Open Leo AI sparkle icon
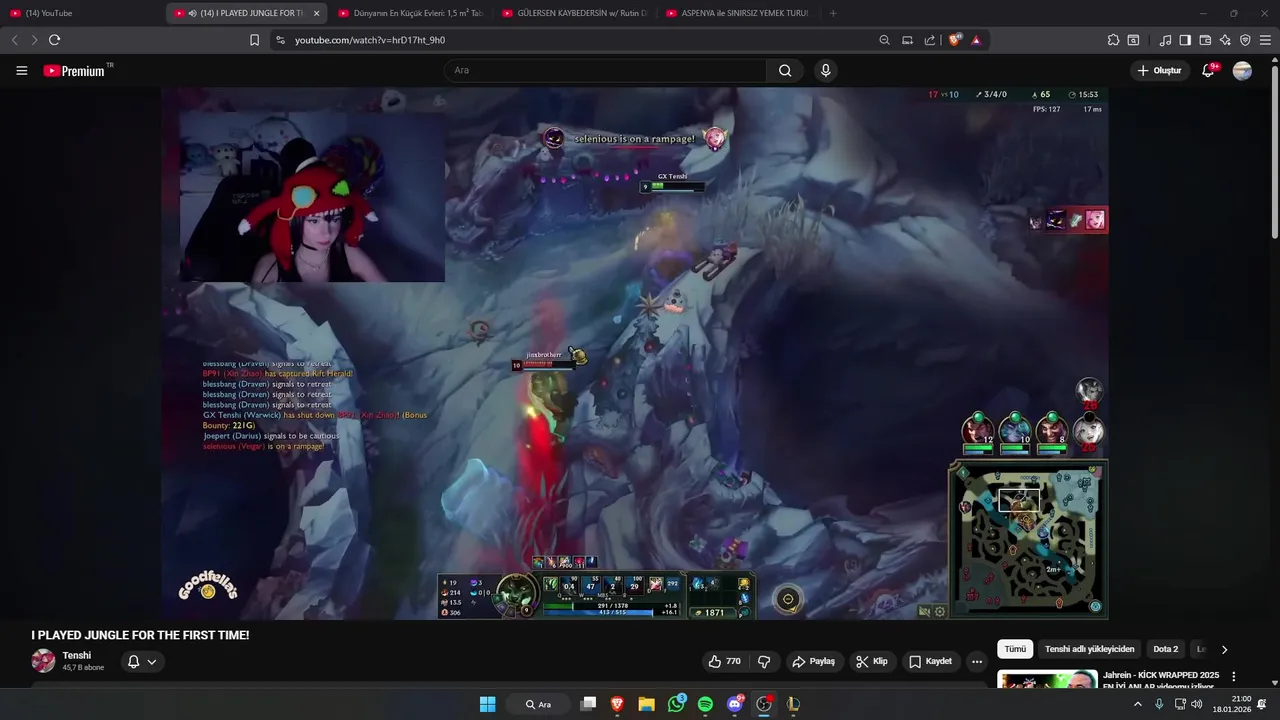The width and height of the screenshot is (1280, 720). [1225, 40]
